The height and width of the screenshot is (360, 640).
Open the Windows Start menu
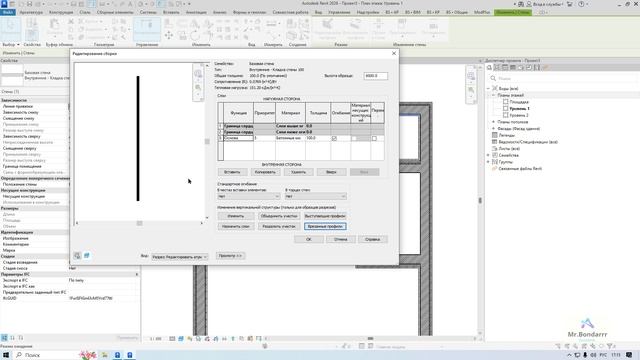tap(6, 355)
